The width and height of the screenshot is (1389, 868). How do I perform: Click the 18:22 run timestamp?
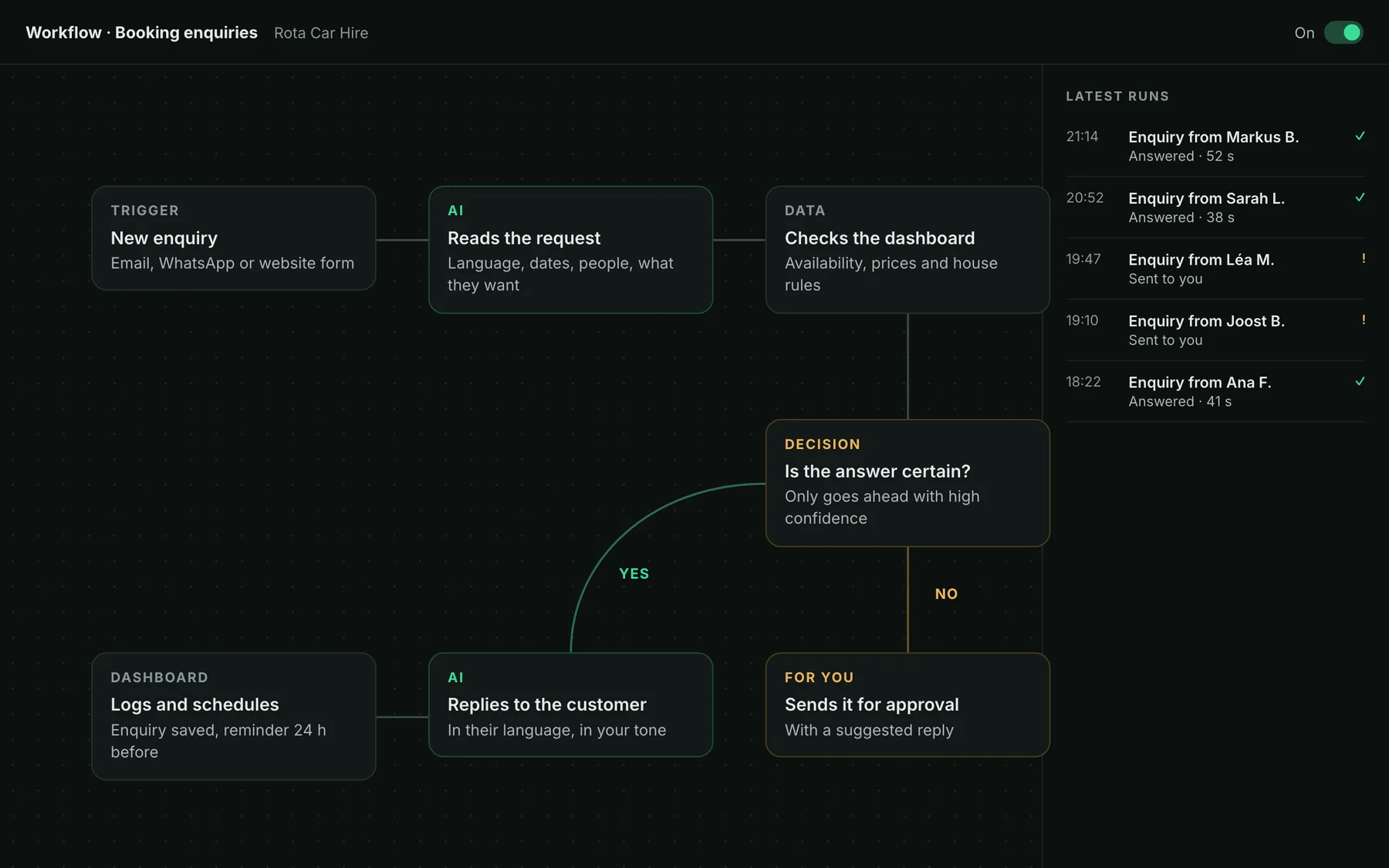point(1083,382)
